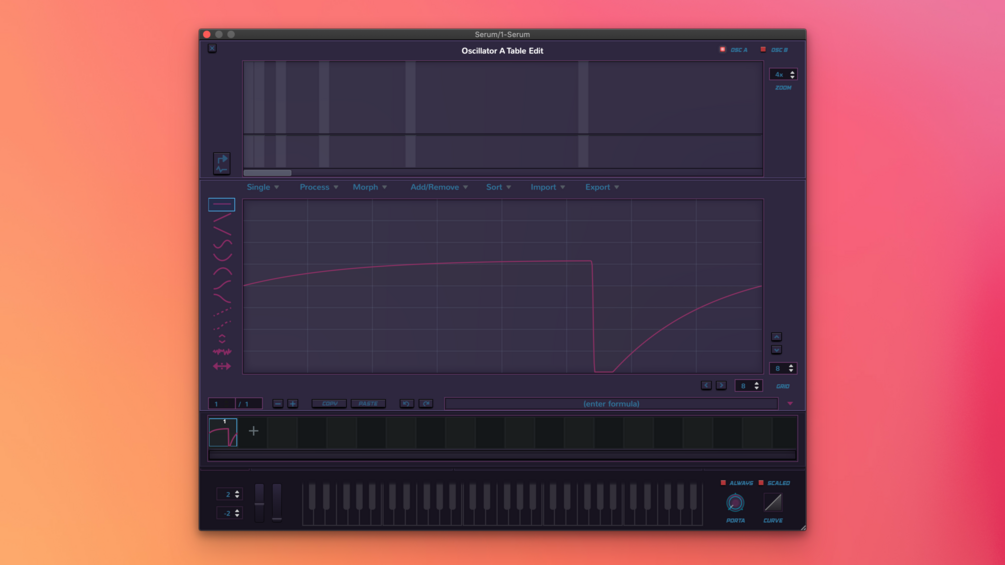Viewport: 1005px width, 565px height.
Task: Click the PASTE button
Action: [x=368, y=404]
